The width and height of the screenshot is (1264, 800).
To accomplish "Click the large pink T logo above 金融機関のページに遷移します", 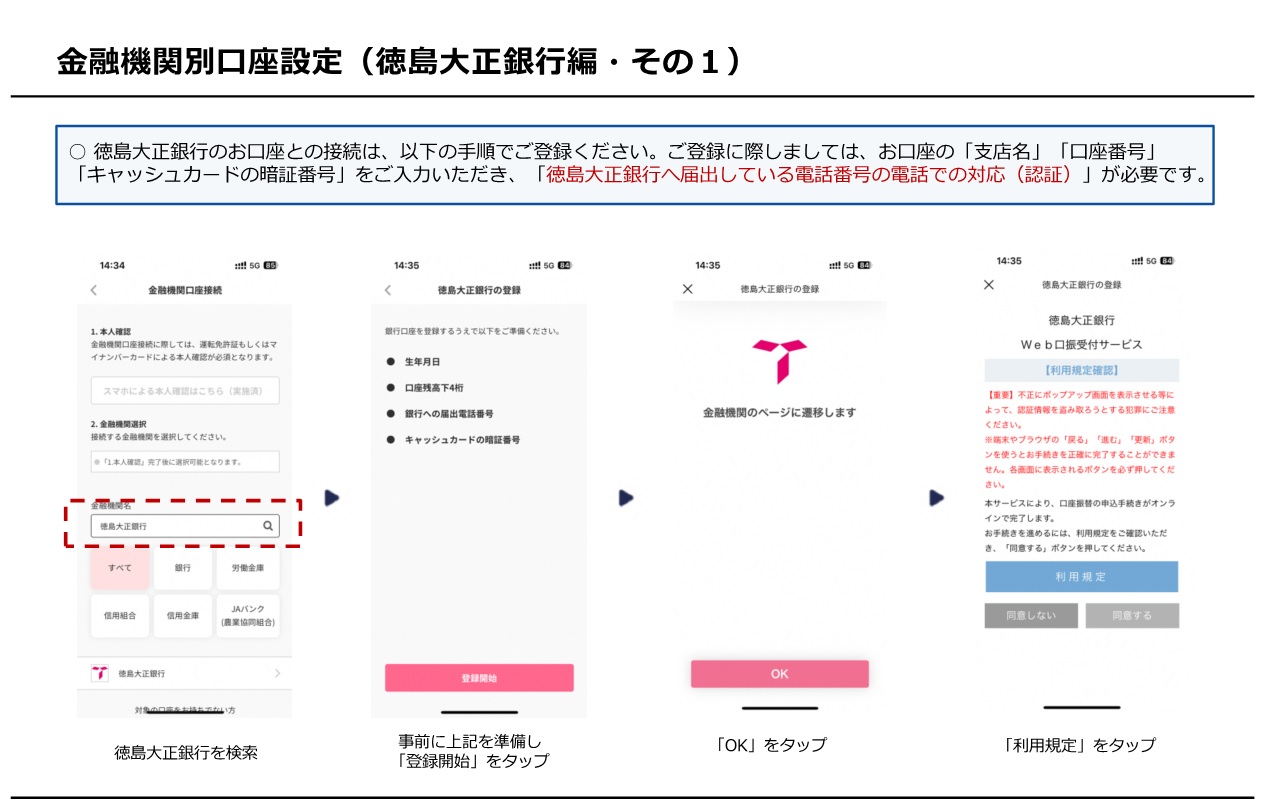I will click(x=779, y=360).
